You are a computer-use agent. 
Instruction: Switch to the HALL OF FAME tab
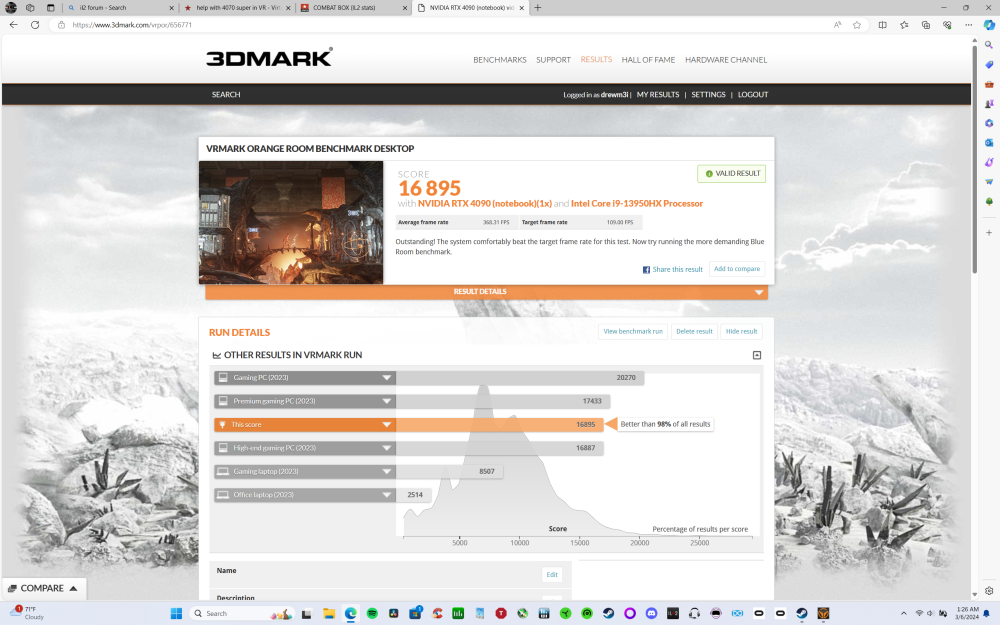coord(648,60)
